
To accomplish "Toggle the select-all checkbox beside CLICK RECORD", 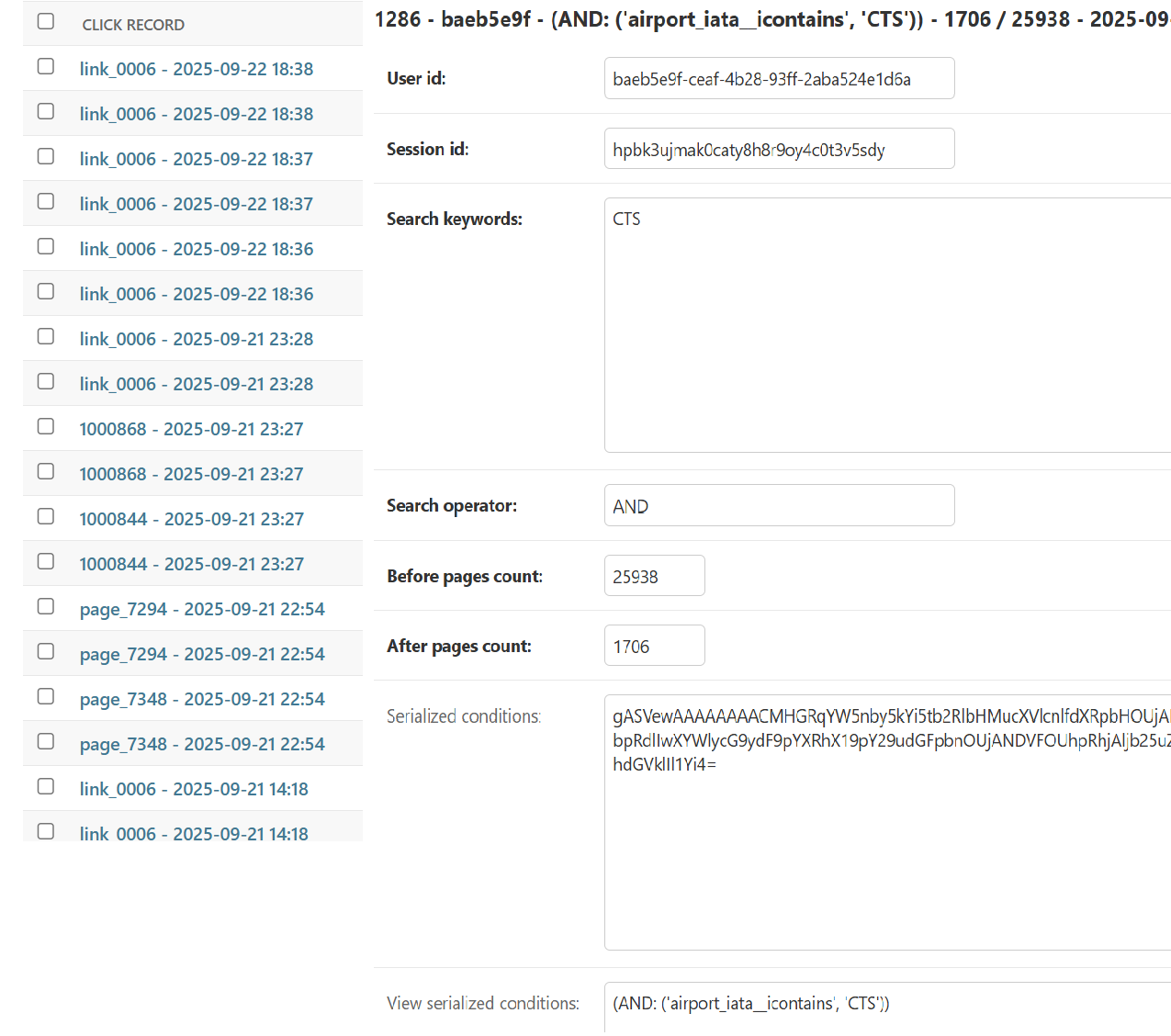I will tap(46, 21).
